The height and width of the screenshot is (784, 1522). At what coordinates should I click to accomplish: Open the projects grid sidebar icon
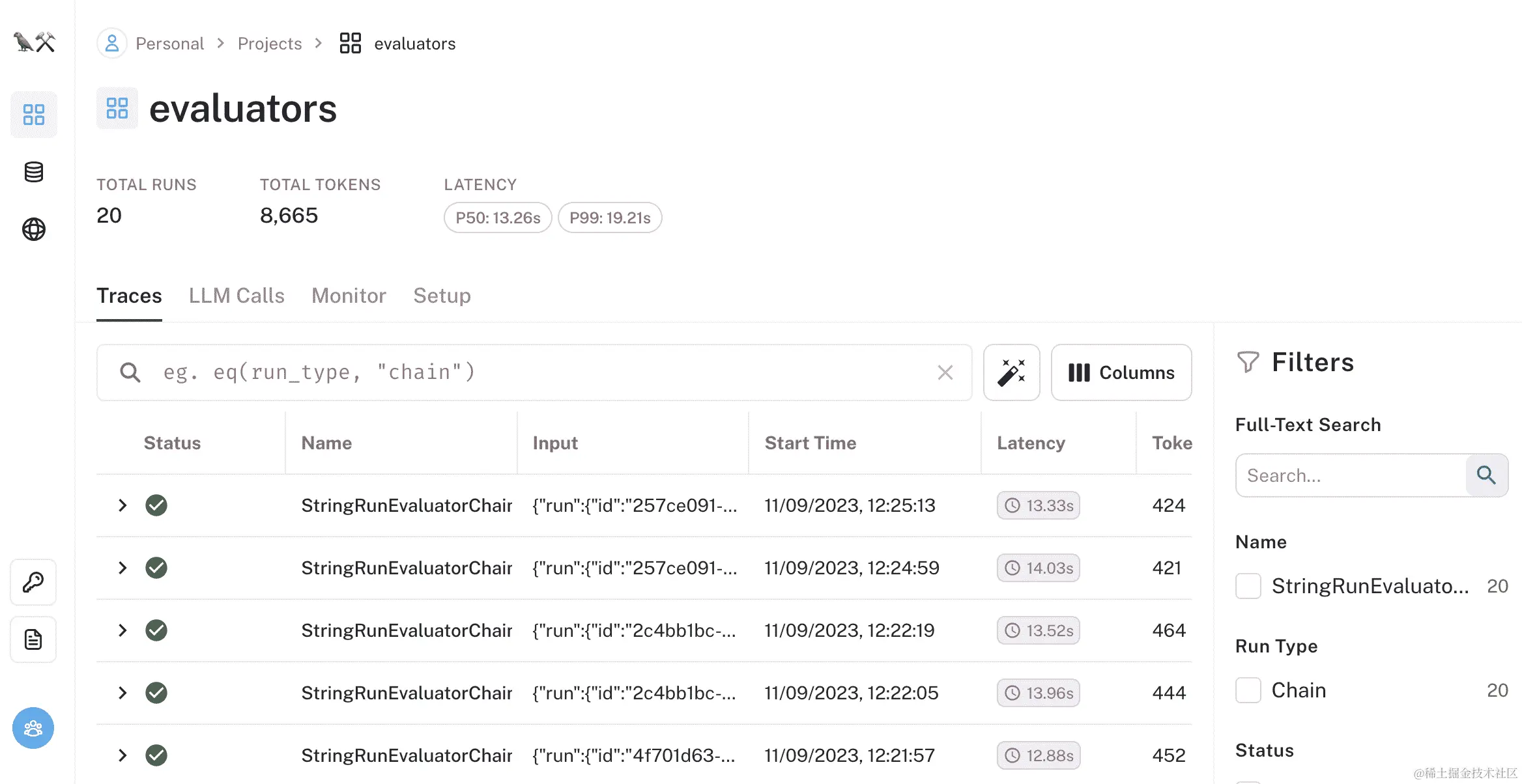[34, 115]
